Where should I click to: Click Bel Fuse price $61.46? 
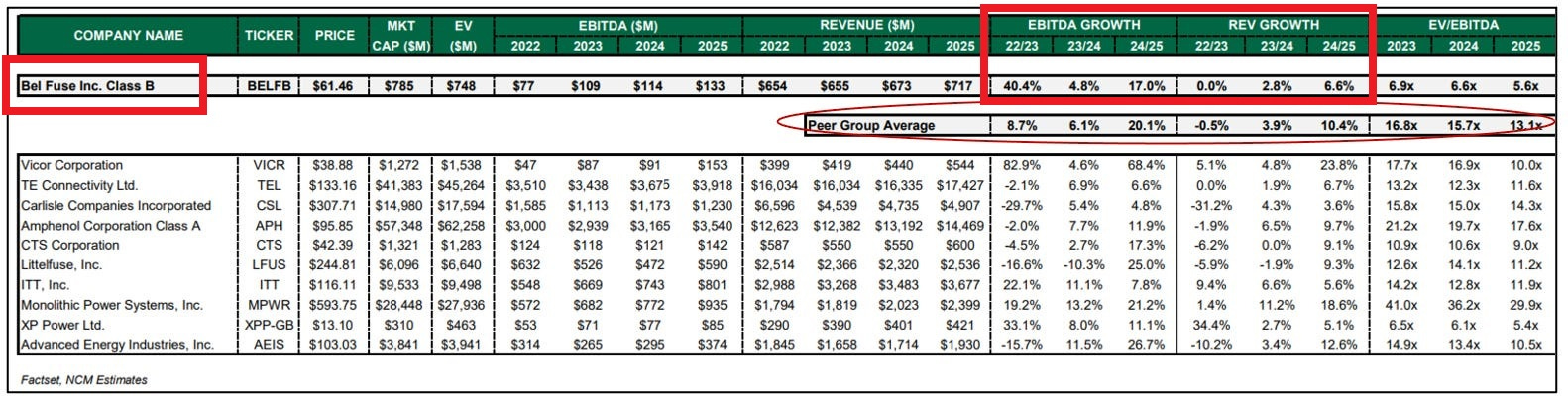click(x=333, y=86)
